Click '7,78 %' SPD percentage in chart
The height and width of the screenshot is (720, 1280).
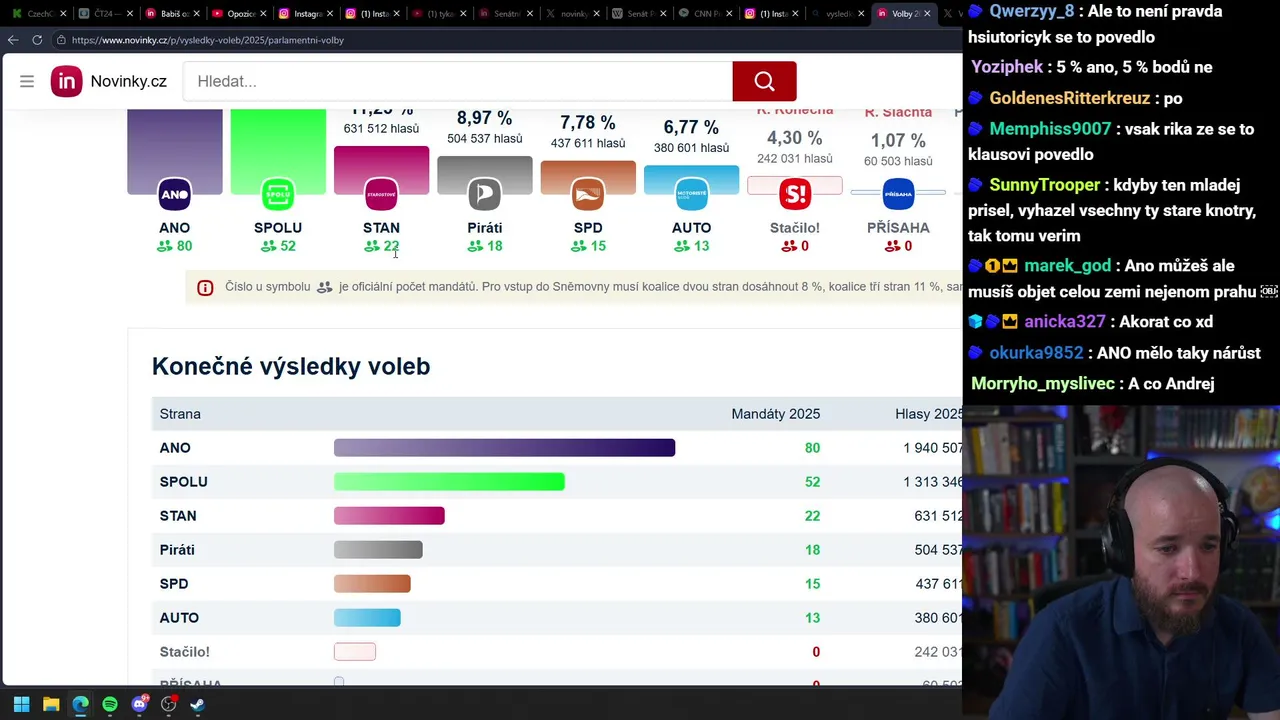click(x=588, y=122)
